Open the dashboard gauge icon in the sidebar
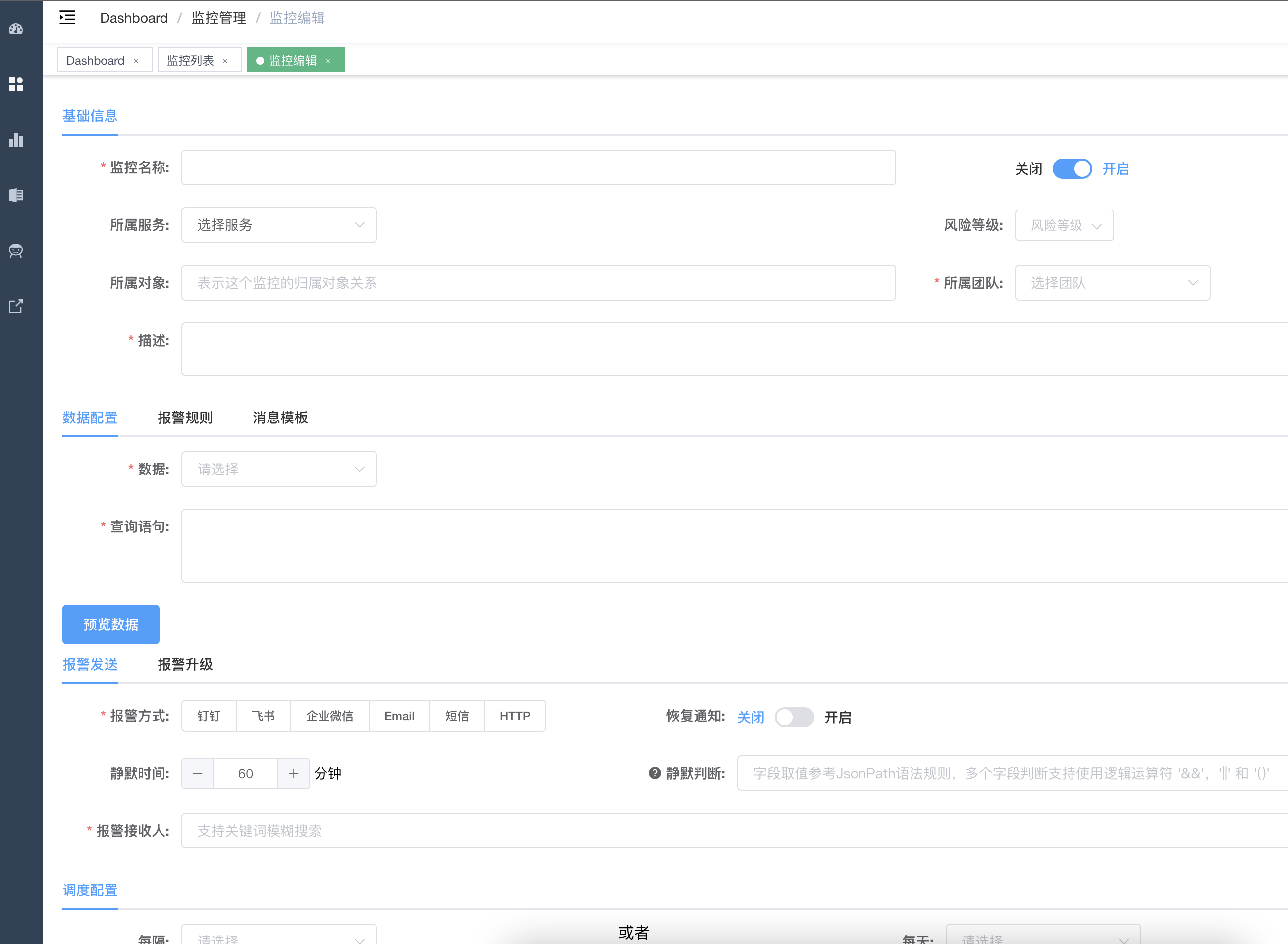The image size is (1288, 944). (x=15, y=29)
